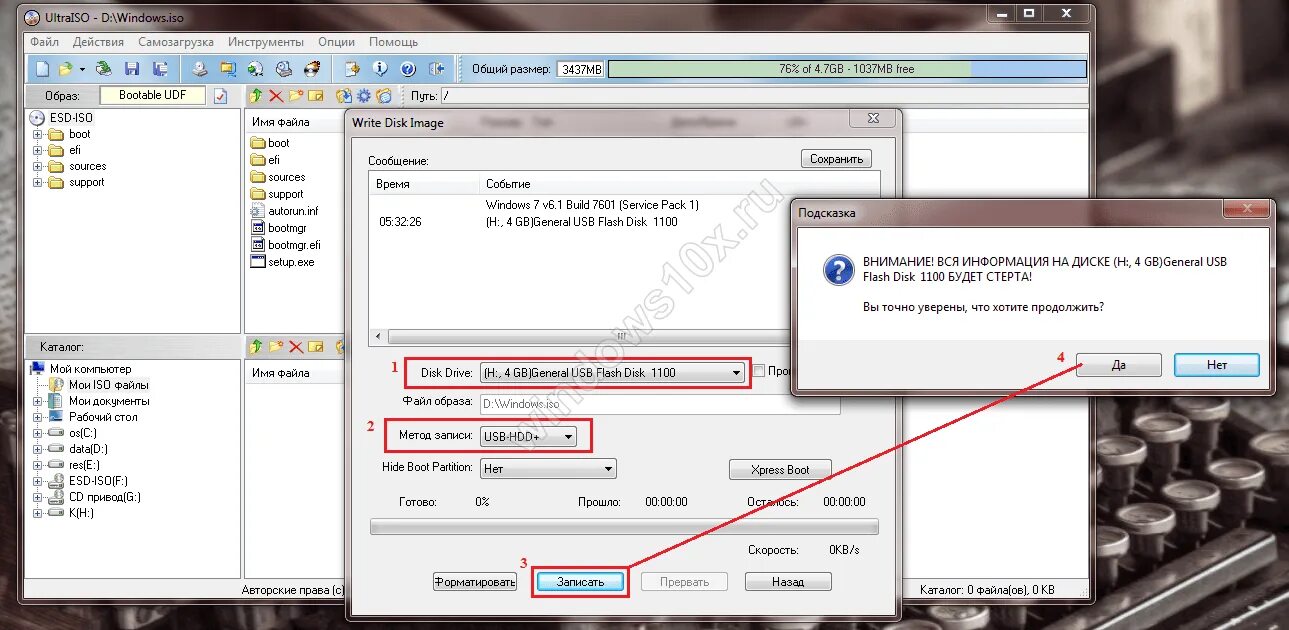Click the Сохранить log button

click(x=837, y=159)
